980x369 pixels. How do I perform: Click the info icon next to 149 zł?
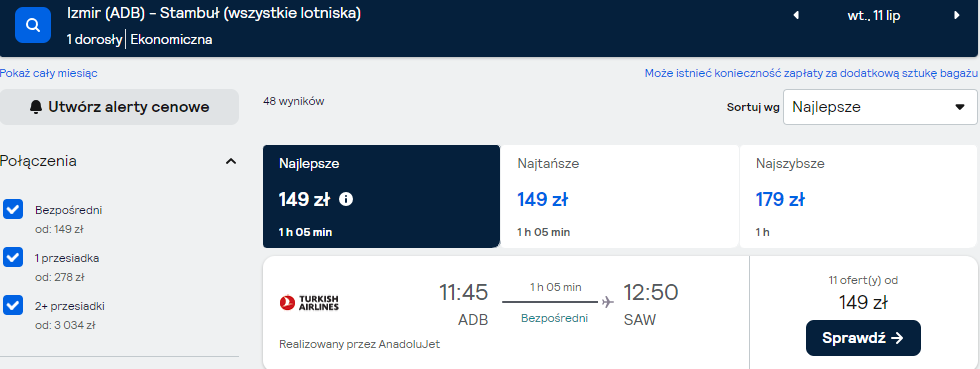tap(346, 200)
